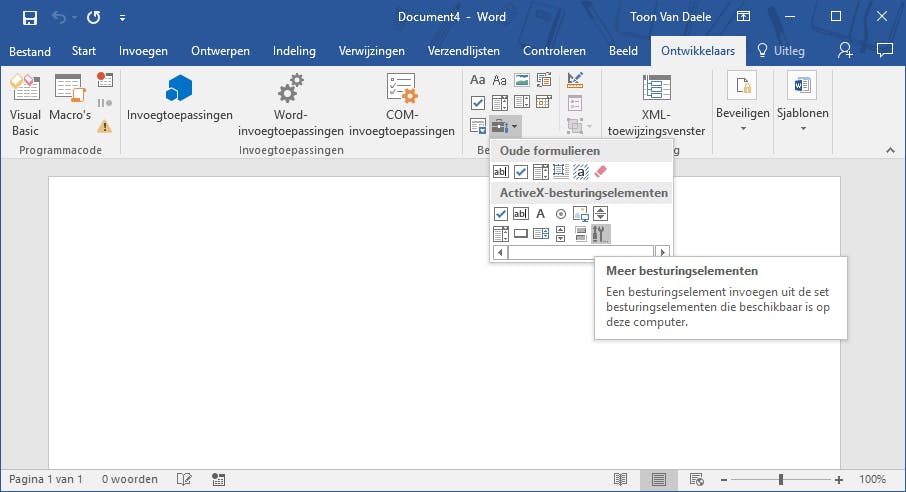906x492 pixels.
Task: Collapse the legacy tools dropdown button
Action: [506, 126]
